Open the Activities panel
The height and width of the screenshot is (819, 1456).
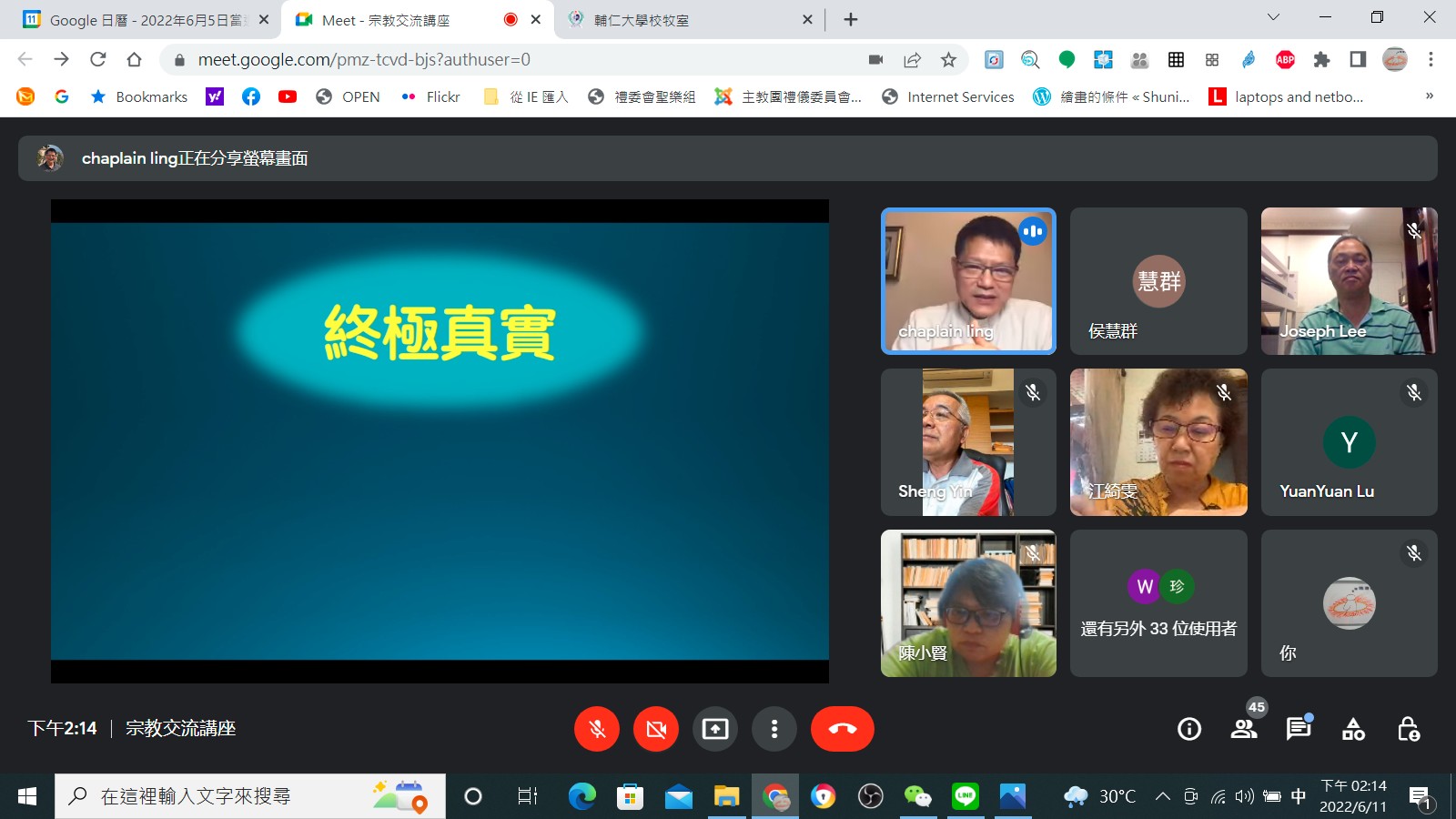pos(1353,729)
